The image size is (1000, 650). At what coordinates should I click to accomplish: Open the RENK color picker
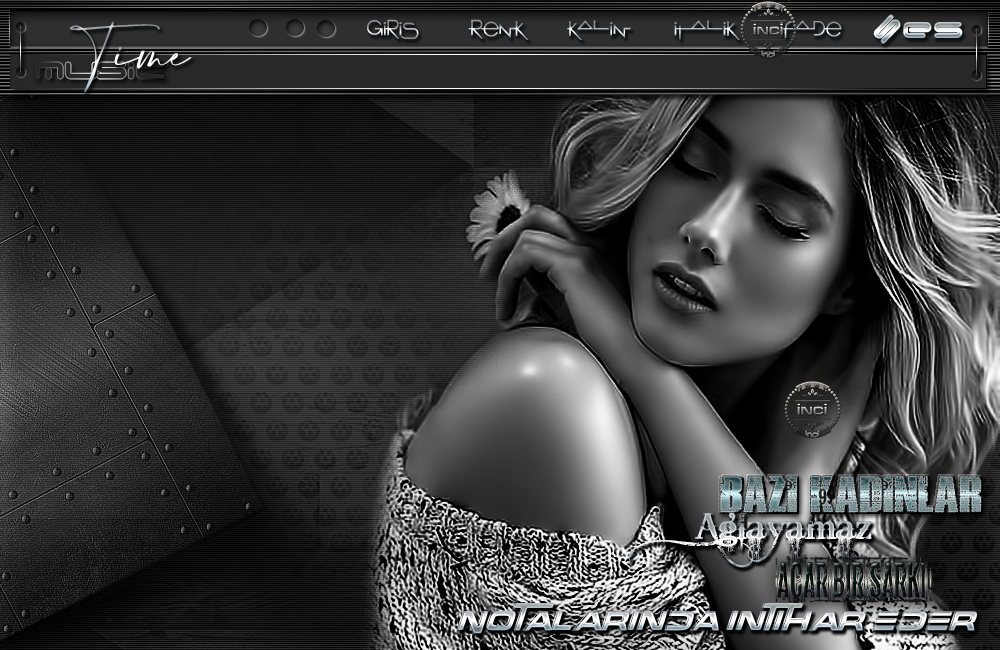pos(497,30)
